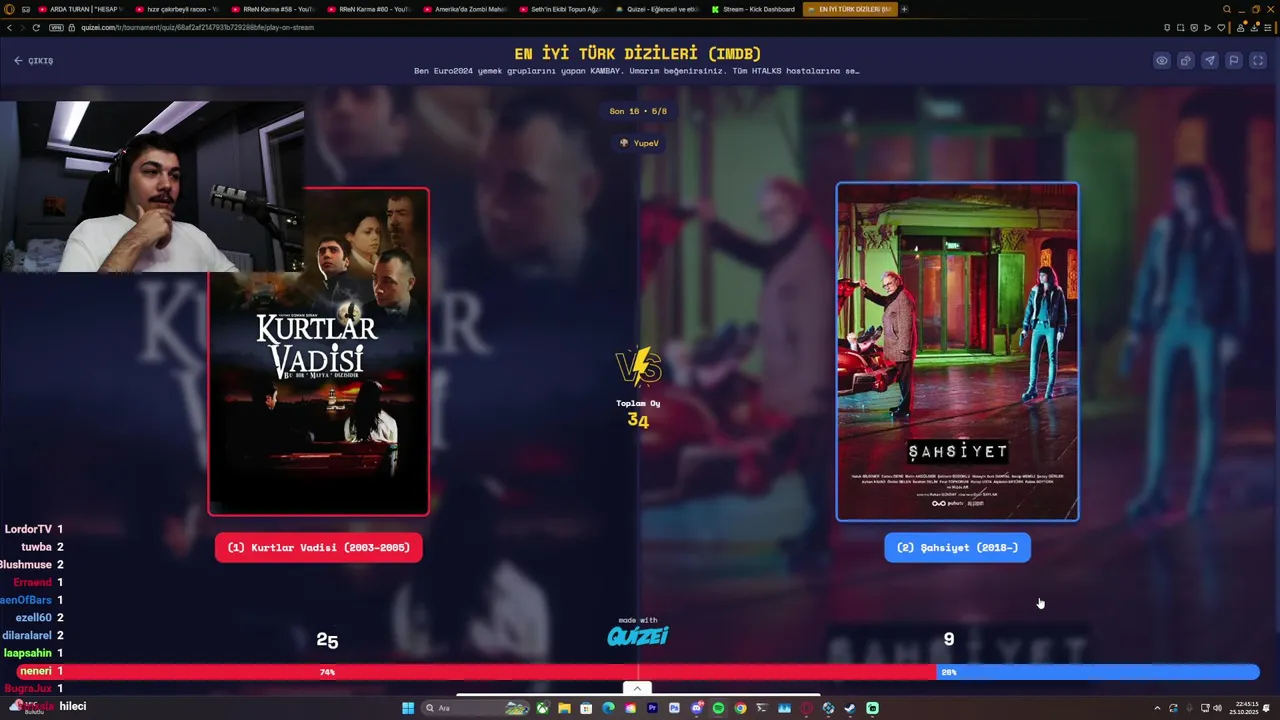Image resolution: width=1280 pixels, height=720 pixels.
Task: Open Adobe Photoshop from taskbar
Action: pyautogui.click(x=674, y=708)
